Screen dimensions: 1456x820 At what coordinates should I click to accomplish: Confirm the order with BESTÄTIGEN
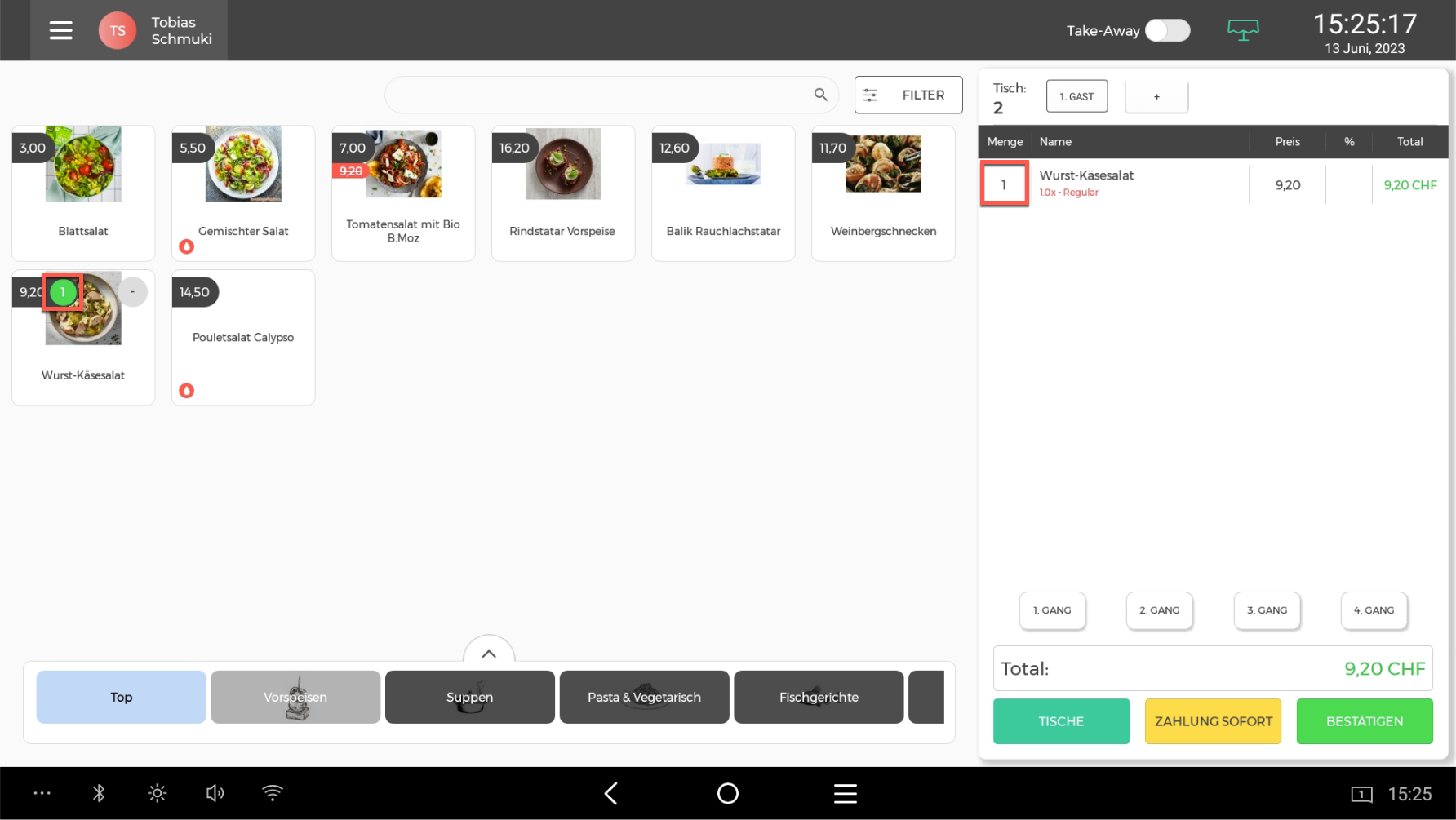tap(1365, 721)
